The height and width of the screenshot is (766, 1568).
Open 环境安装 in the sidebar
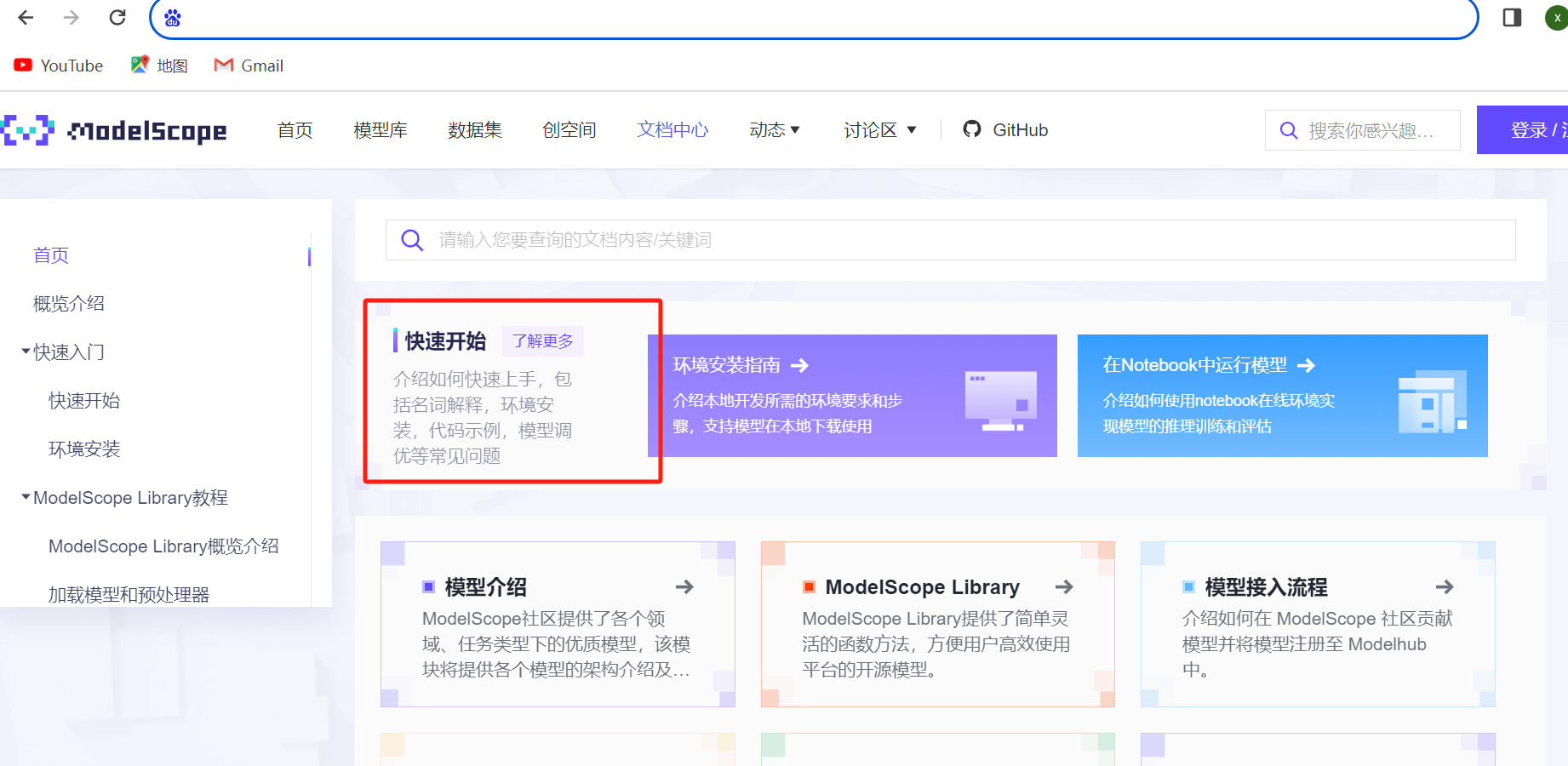(84, 449)
